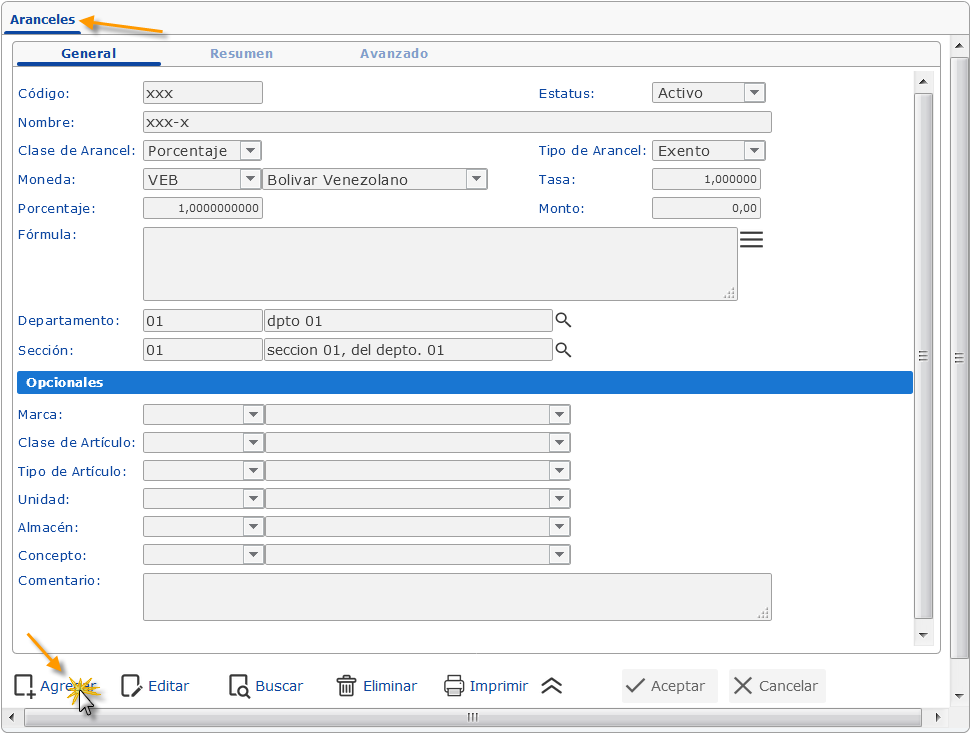Switch to the Resumen tab
Viewport: 974px width, 734px height.
point(241,54)
